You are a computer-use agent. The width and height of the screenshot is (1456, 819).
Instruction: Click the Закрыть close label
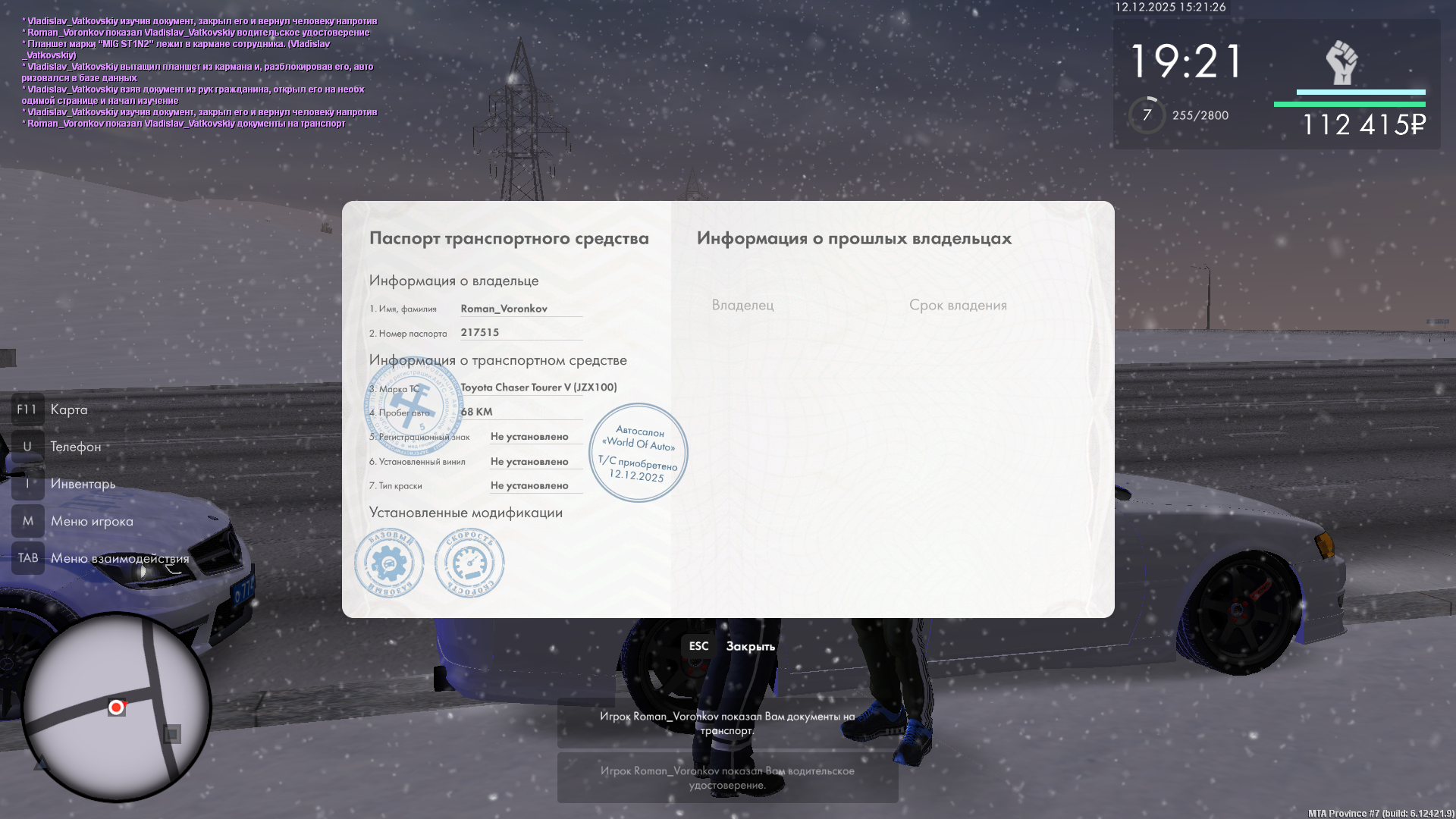point(750,646)
